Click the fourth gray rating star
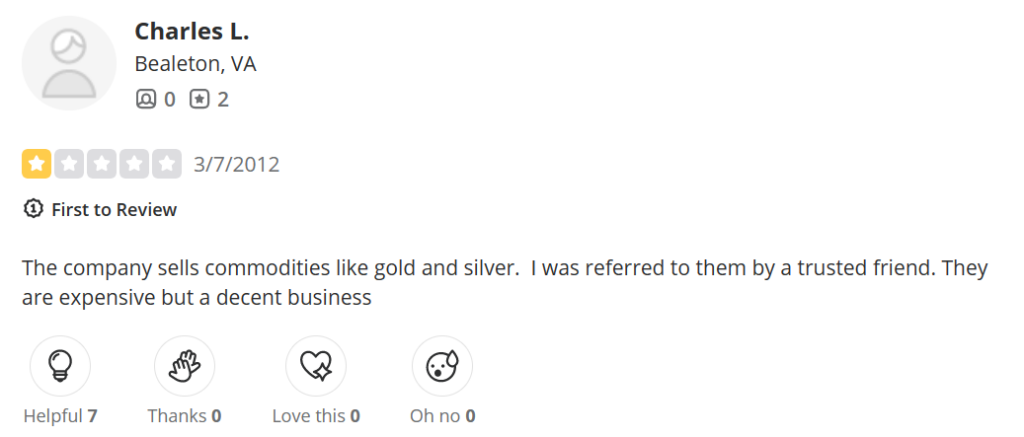The width and height of the screenshot is (1024, 437). click(x=133, y=164)
